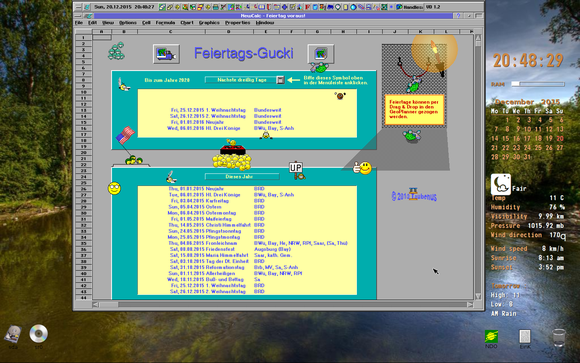Open the Cell menu

tap(146, 23)
